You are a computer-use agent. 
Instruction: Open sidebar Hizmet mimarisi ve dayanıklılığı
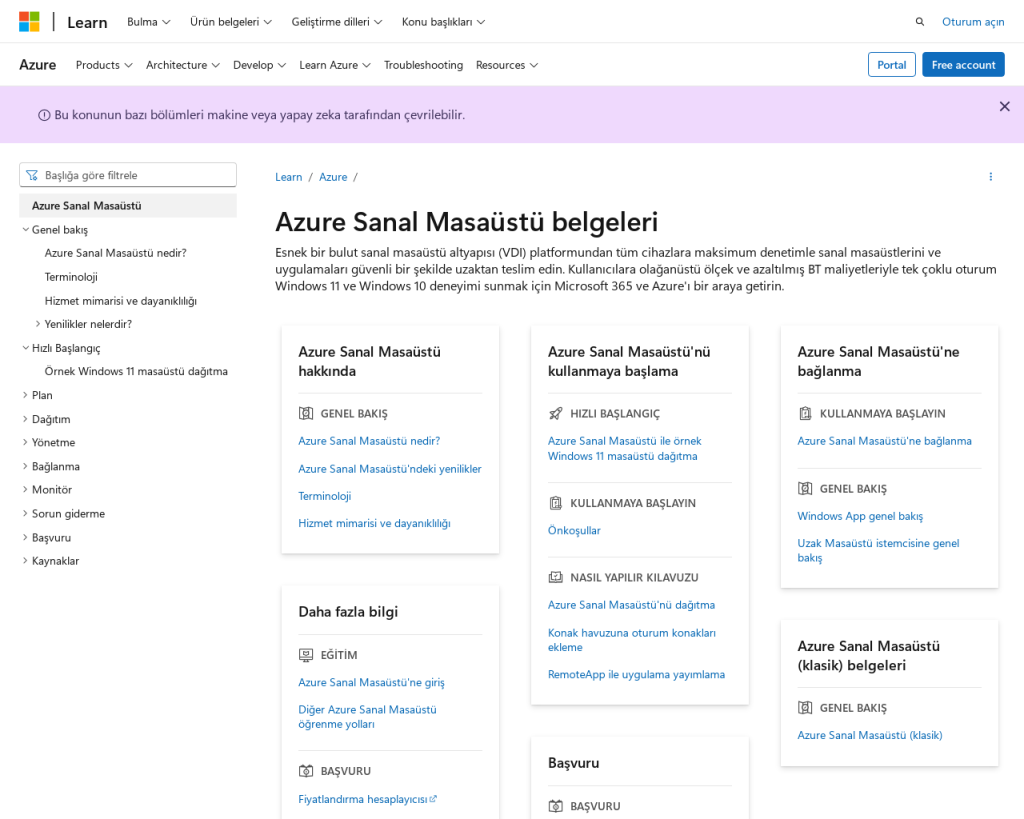[x=121, y=300]
